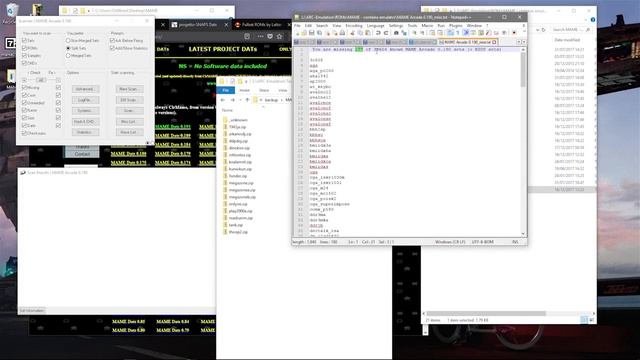Toggle Sets checkbox in Scanner window

(24, 40)
